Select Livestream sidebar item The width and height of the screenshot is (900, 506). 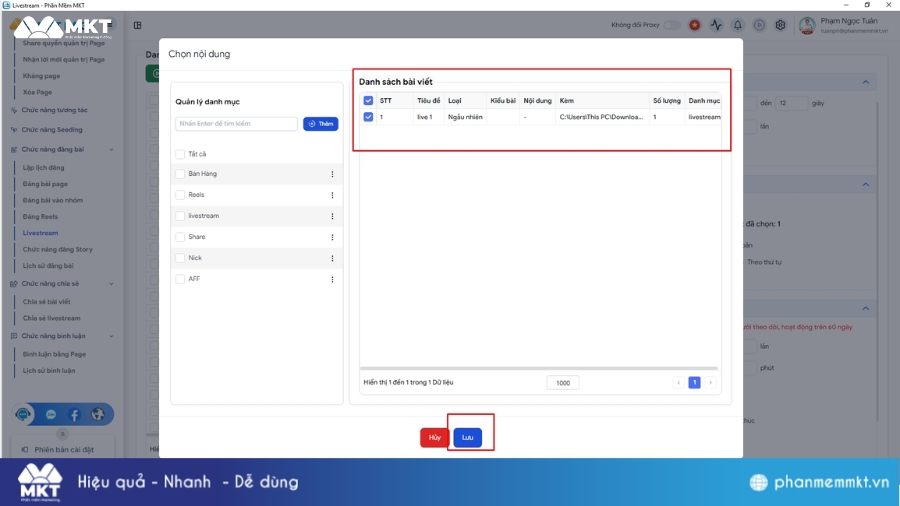point(40,233)
